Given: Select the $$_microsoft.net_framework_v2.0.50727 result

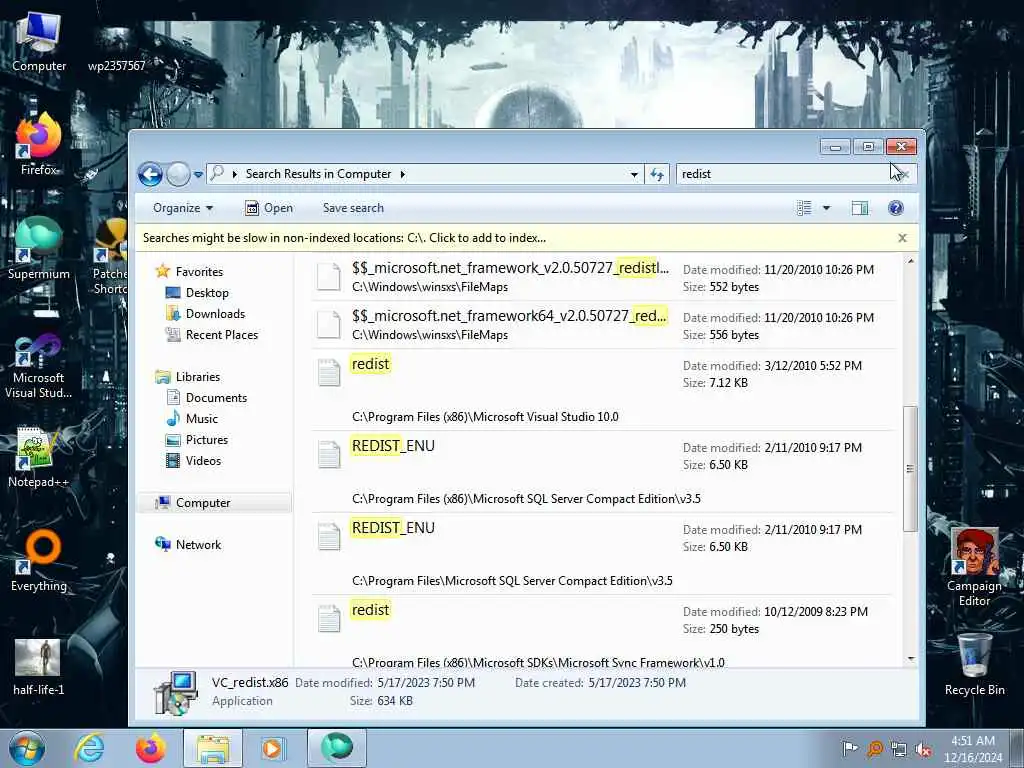Looking at the screenshot, I should pyautogui.click(x=602, y=277).
